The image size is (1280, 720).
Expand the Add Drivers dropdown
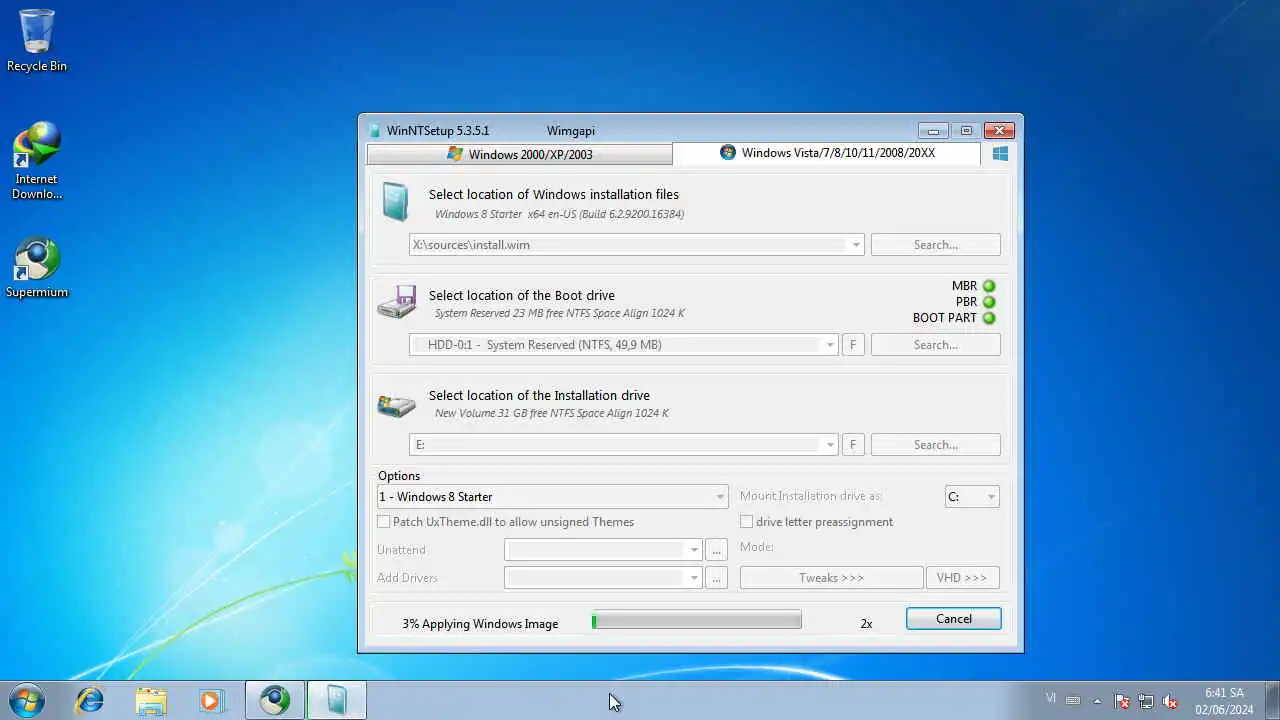coord(694,578)
